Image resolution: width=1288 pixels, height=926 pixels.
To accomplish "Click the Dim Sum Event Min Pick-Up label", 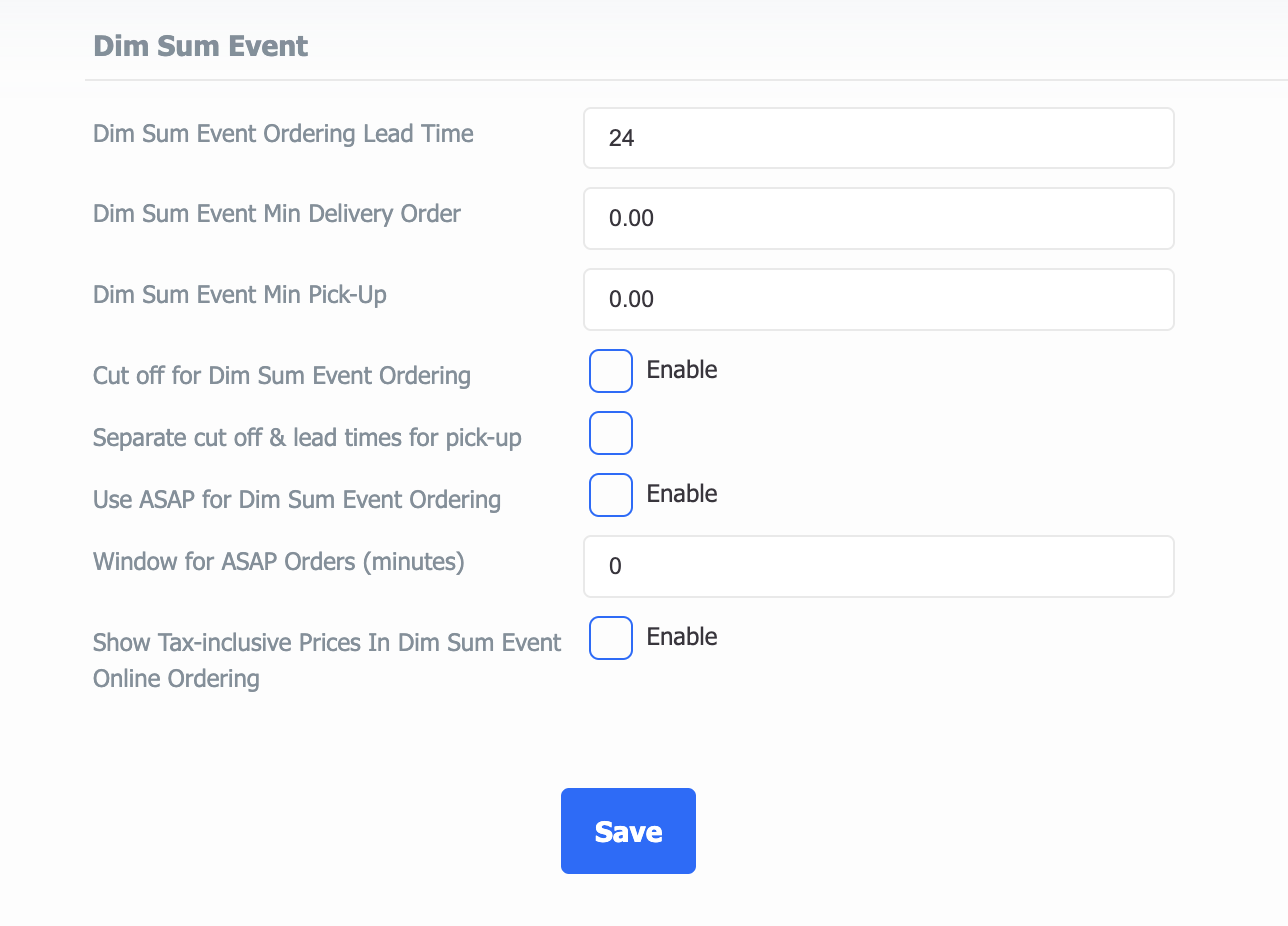I will (240, 294).
